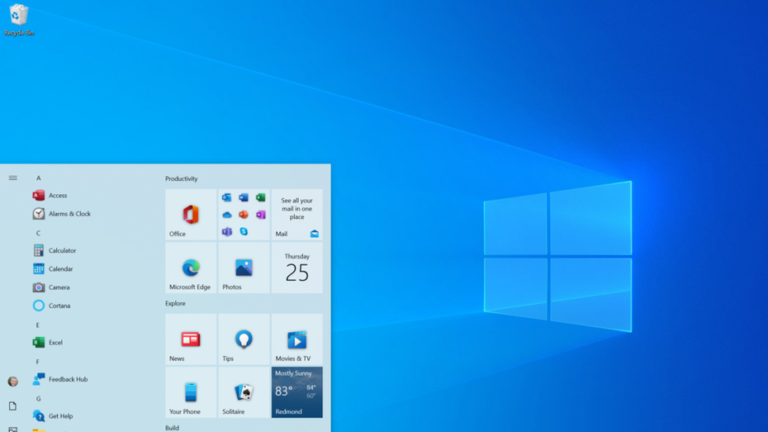This screenshot has height=432, width=768.
Task: Open the Photos tile
Action: click(x=244, y=268)
